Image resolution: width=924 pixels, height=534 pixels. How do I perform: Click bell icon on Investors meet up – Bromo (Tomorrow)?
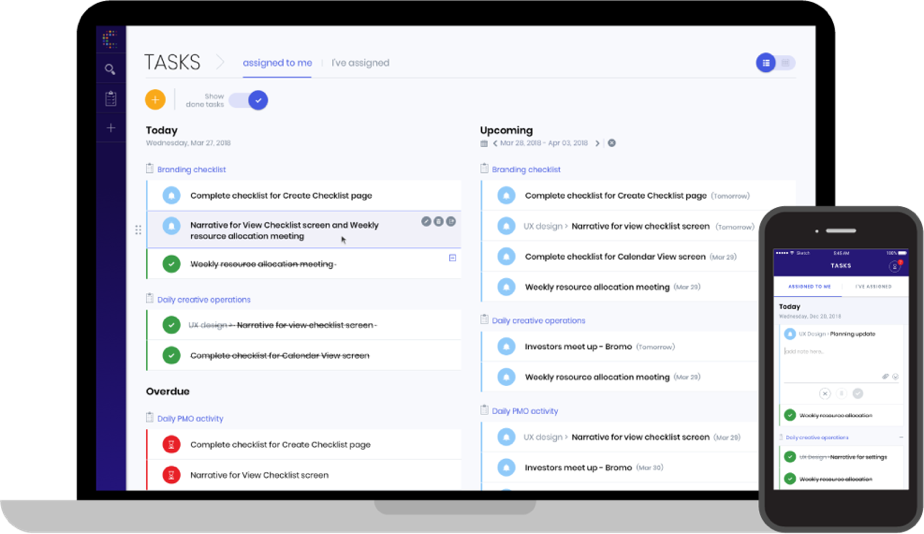(x=506, y=347)
